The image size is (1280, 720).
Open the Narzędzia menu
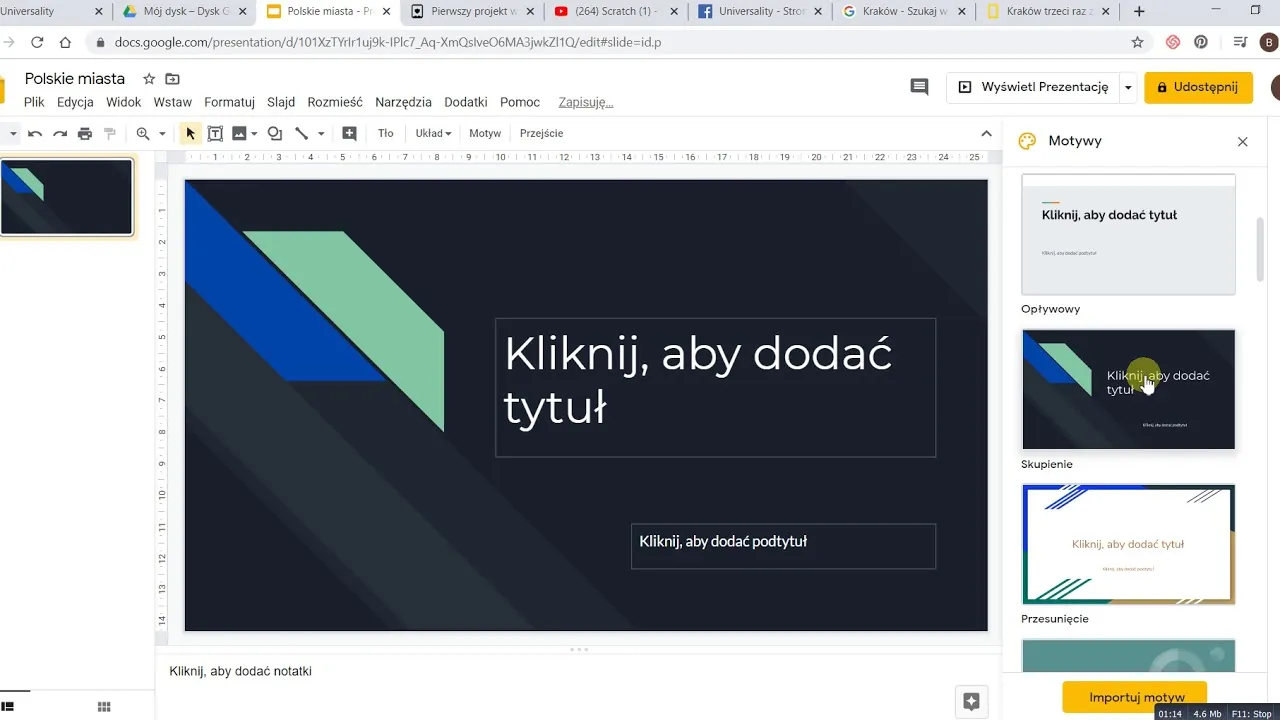coord(403,102)
